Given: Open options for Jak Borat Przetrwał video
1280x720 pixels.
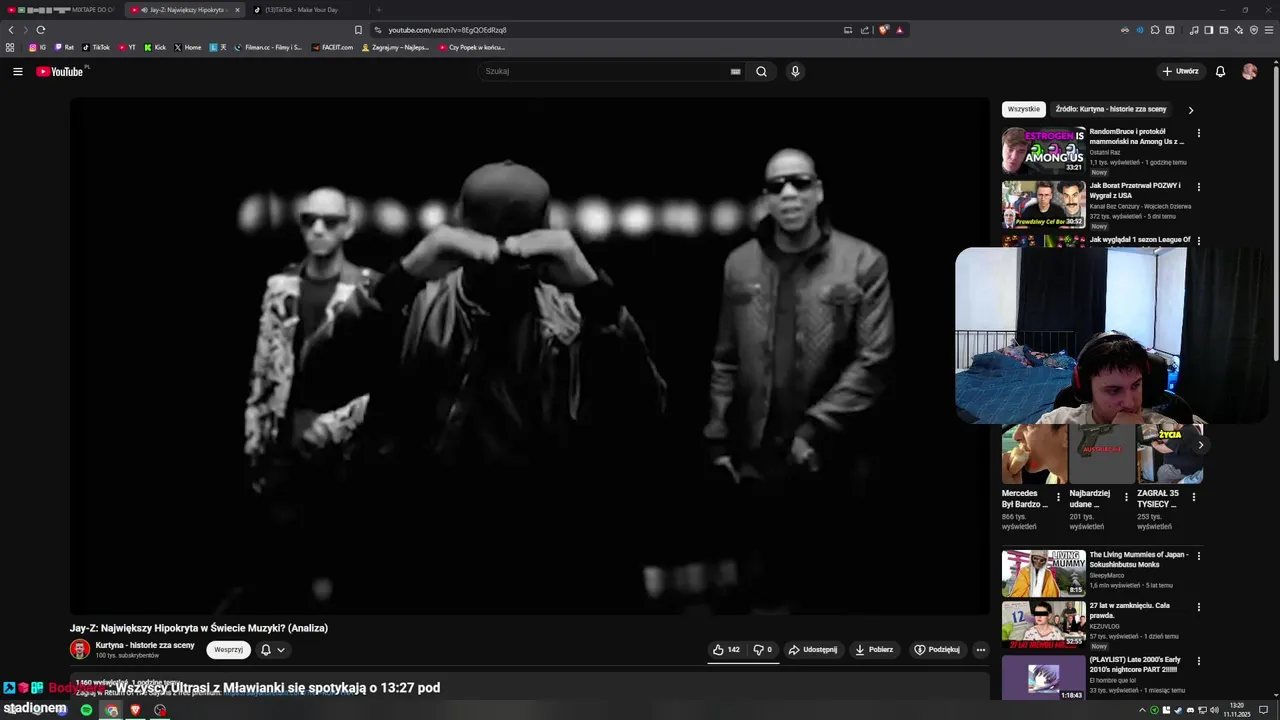Looking at the screenshot, I should point(1198,187).
